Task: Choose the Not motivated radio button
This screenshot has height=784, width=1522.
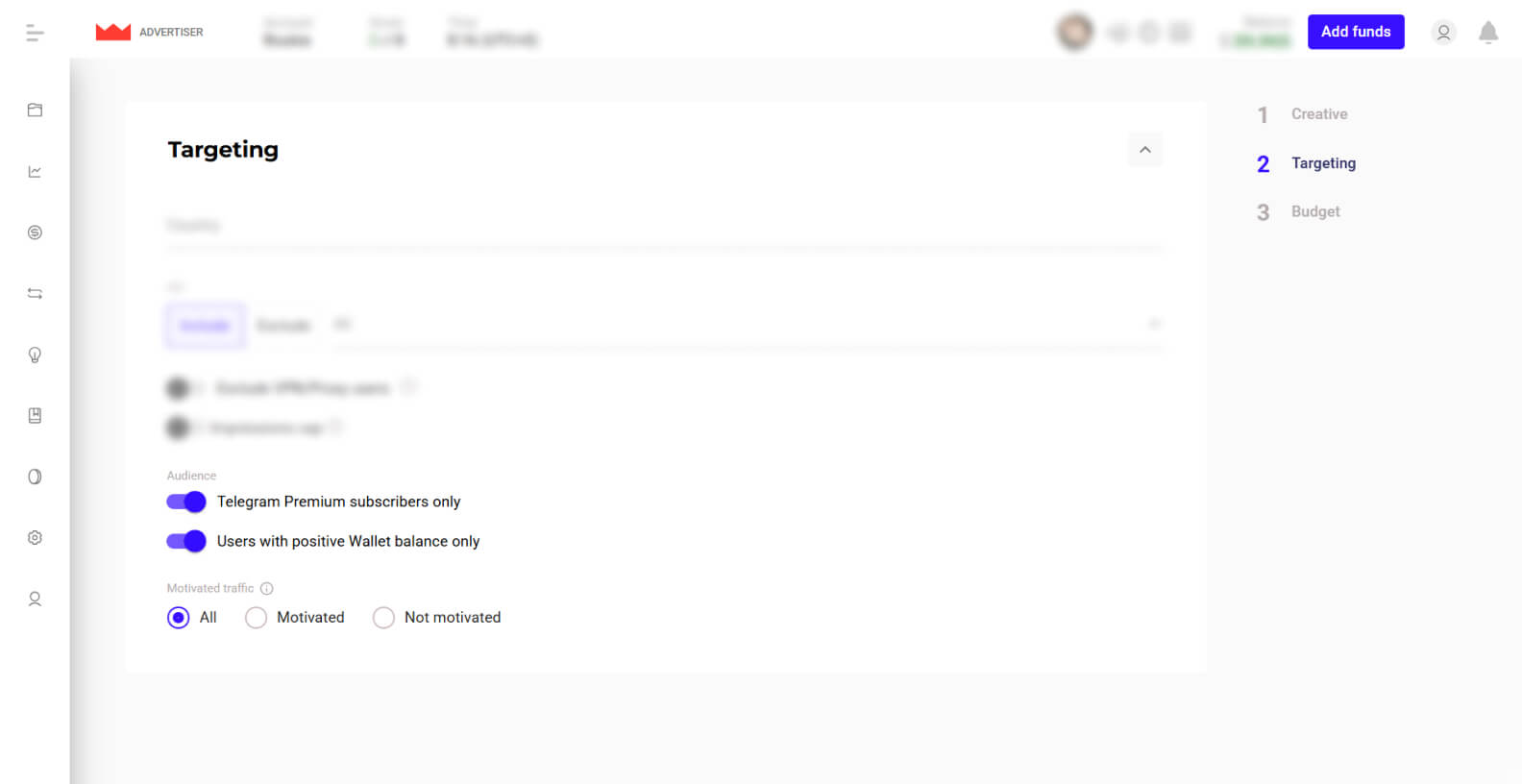Action: point(383,618)
